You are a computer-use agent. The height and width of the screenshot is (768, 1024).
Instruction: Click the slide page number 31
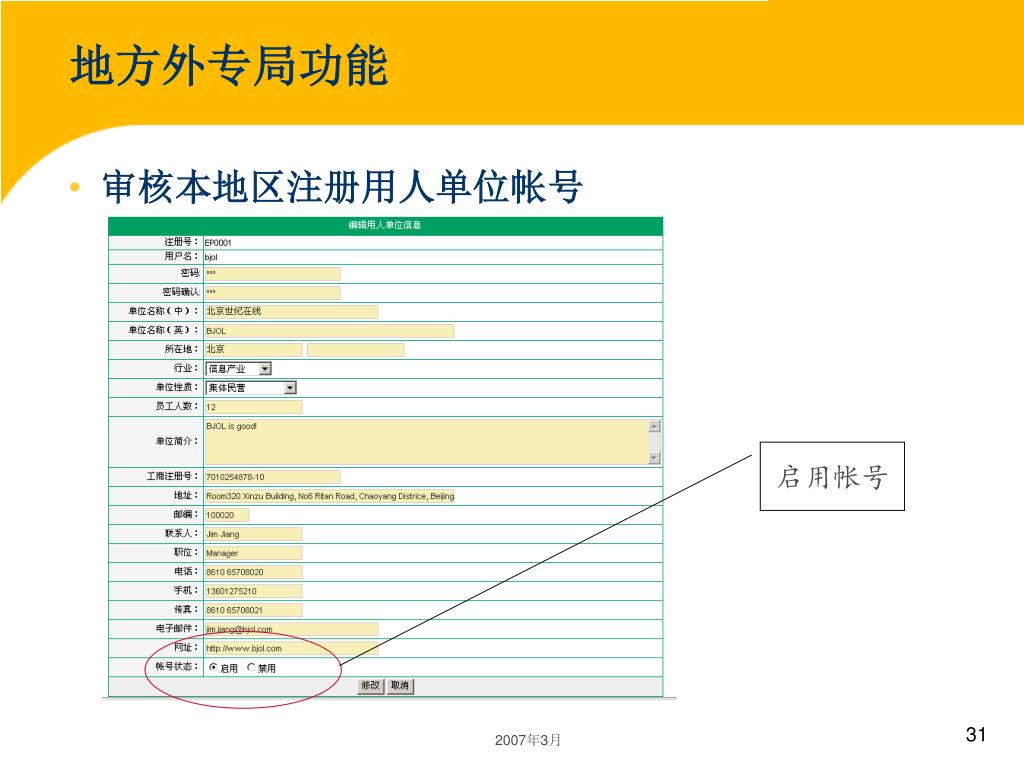click(976, 735)
